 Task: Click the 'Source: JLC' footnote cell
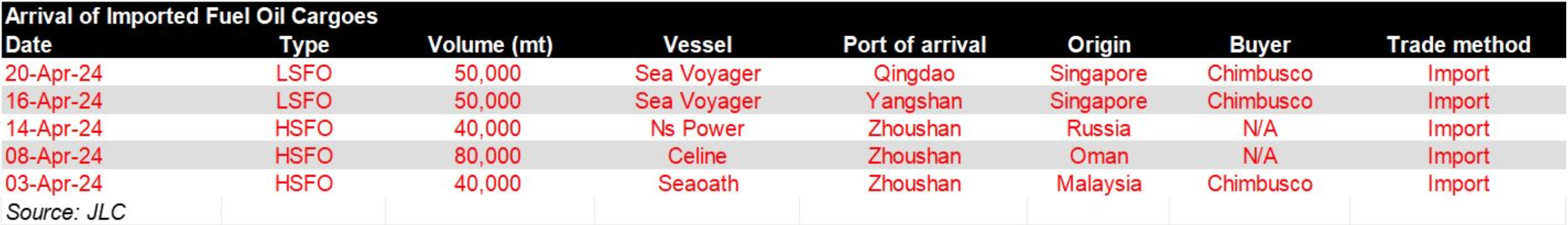(65, 212)
